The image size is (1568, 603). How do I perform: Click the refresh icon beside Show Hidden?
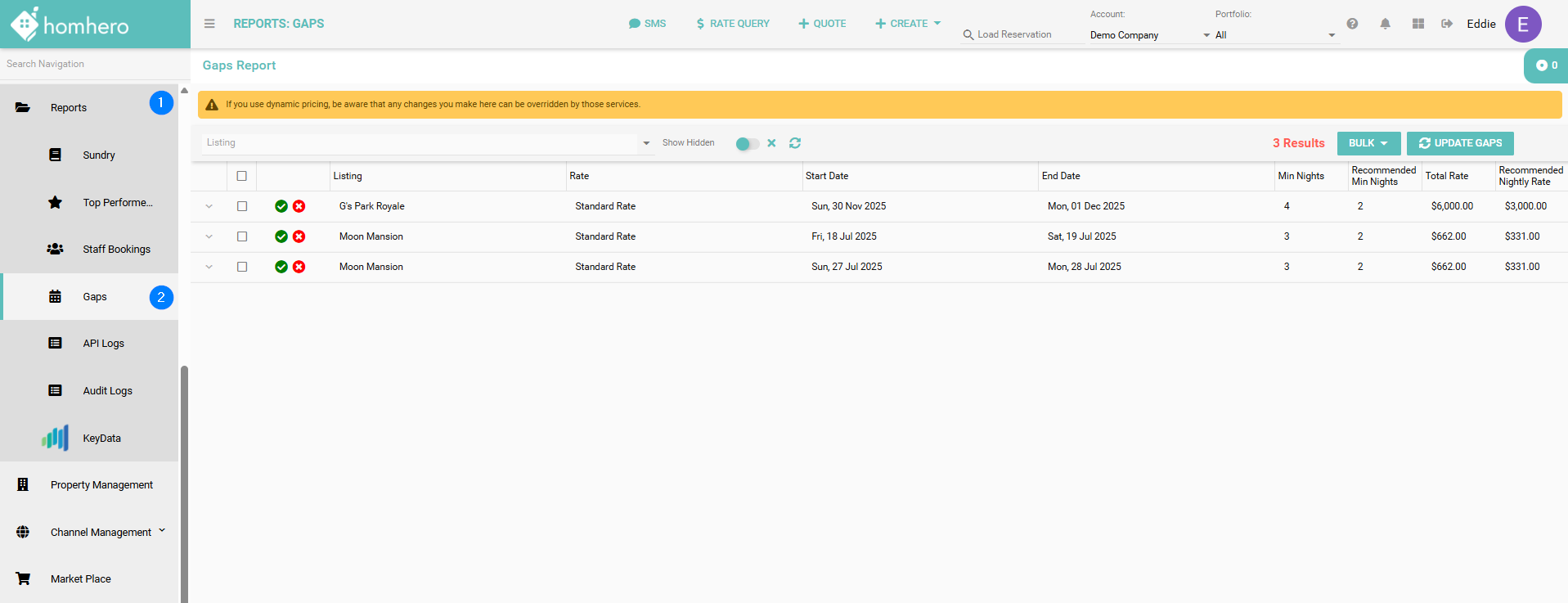pos(794,143)
